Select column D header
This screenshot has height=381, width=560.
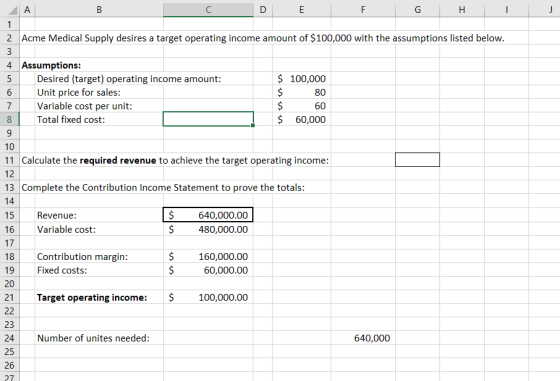pos(263,10)
